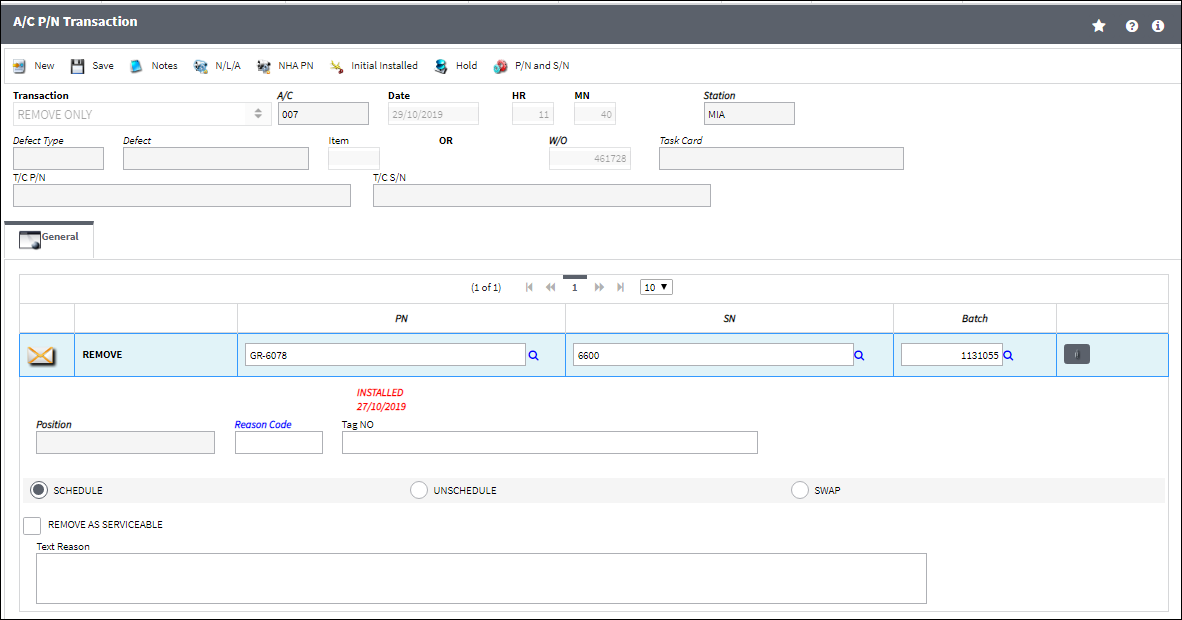Open the envelope icon in REMOVE row

pos(41,355)
